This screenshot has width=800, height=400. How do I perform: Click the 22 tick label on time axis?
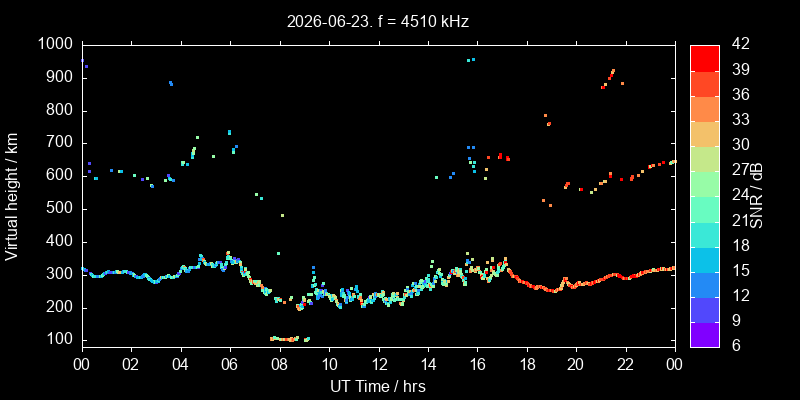[x=626, y=366]
